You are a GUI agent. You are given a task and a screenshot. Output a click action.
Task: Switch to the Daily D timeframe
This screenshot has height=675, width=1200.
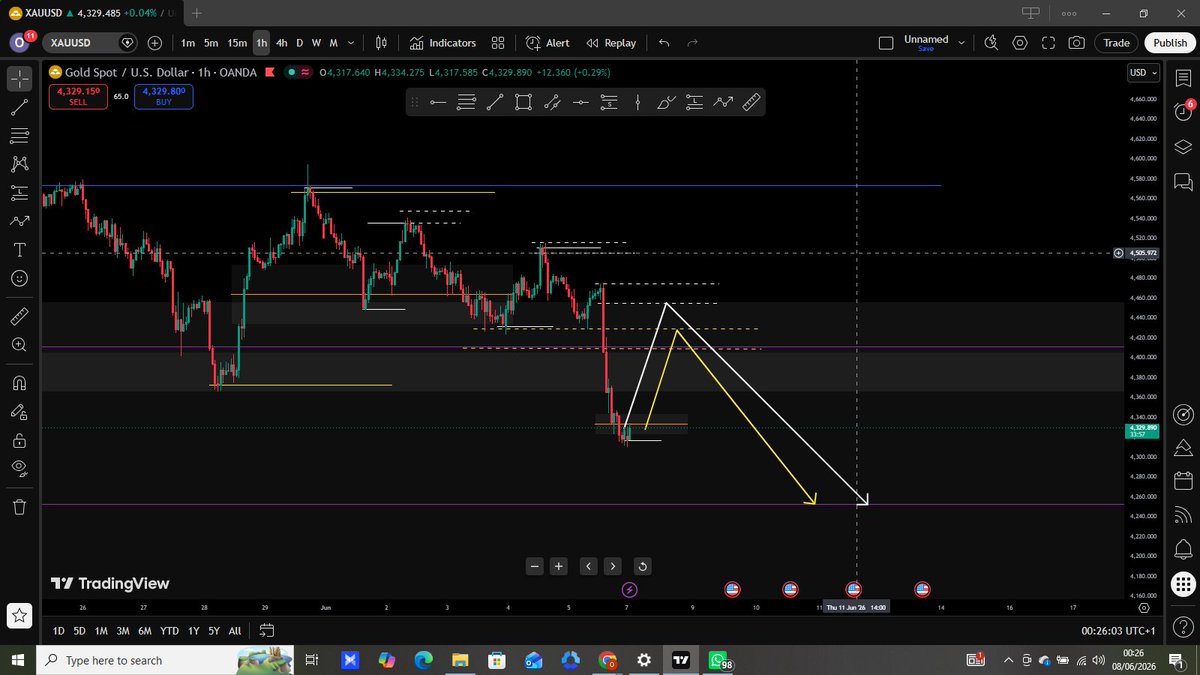(x=299, y=43)
